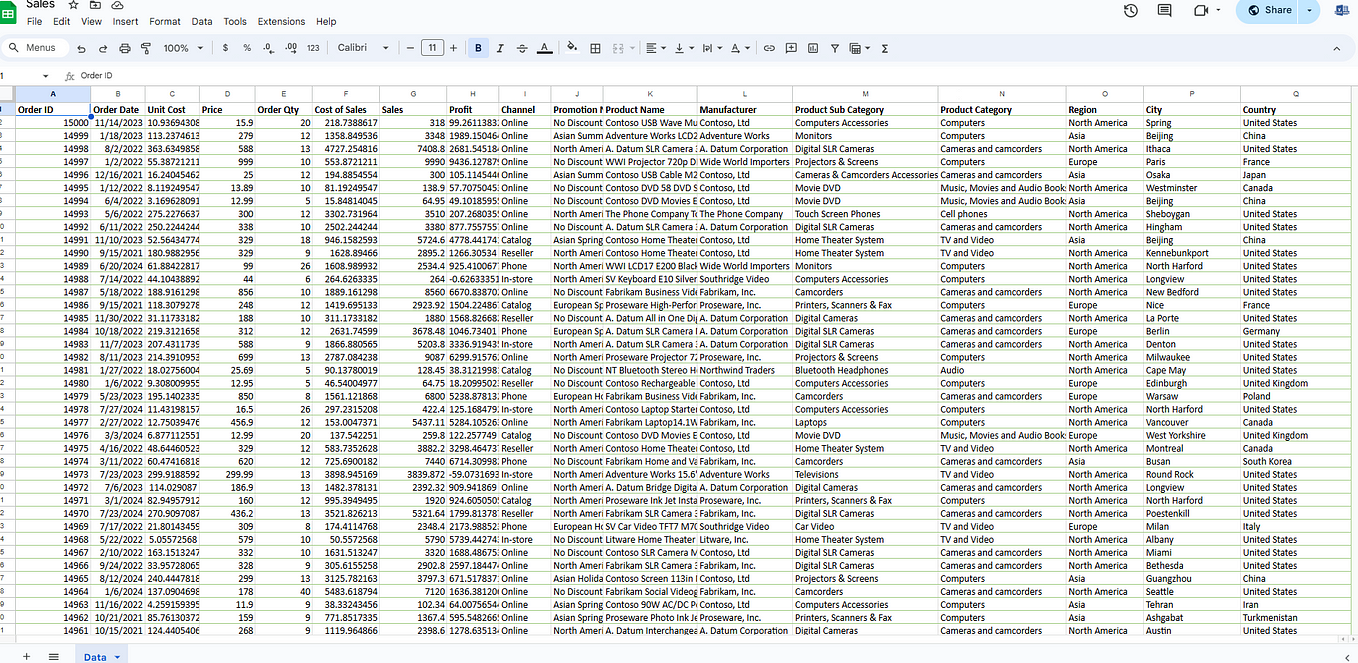
Task: Expand the meeting options arrow
Action: (1219, 10)
